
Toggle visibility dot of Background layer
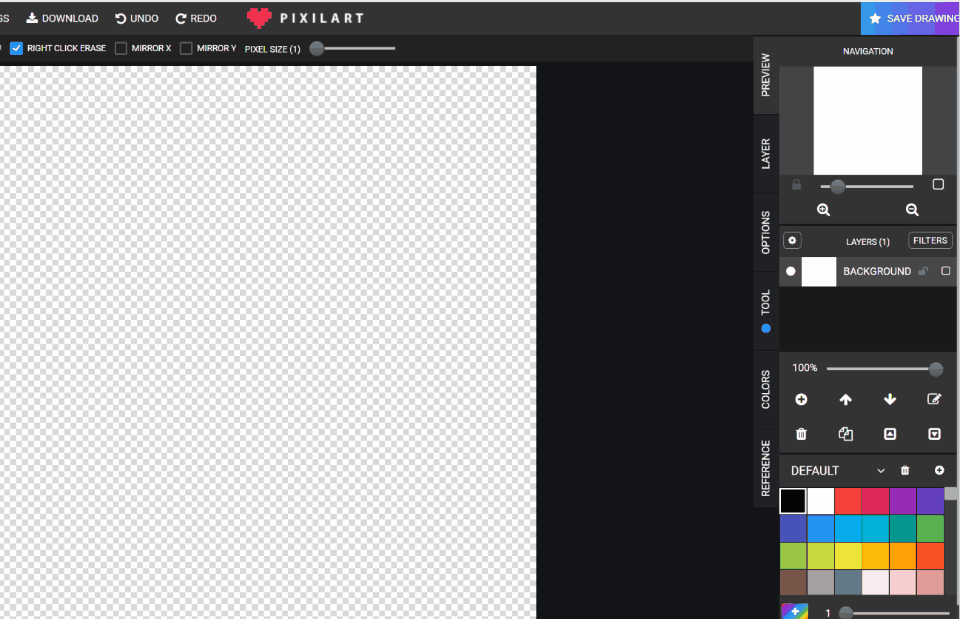click(x=790, y=271)
